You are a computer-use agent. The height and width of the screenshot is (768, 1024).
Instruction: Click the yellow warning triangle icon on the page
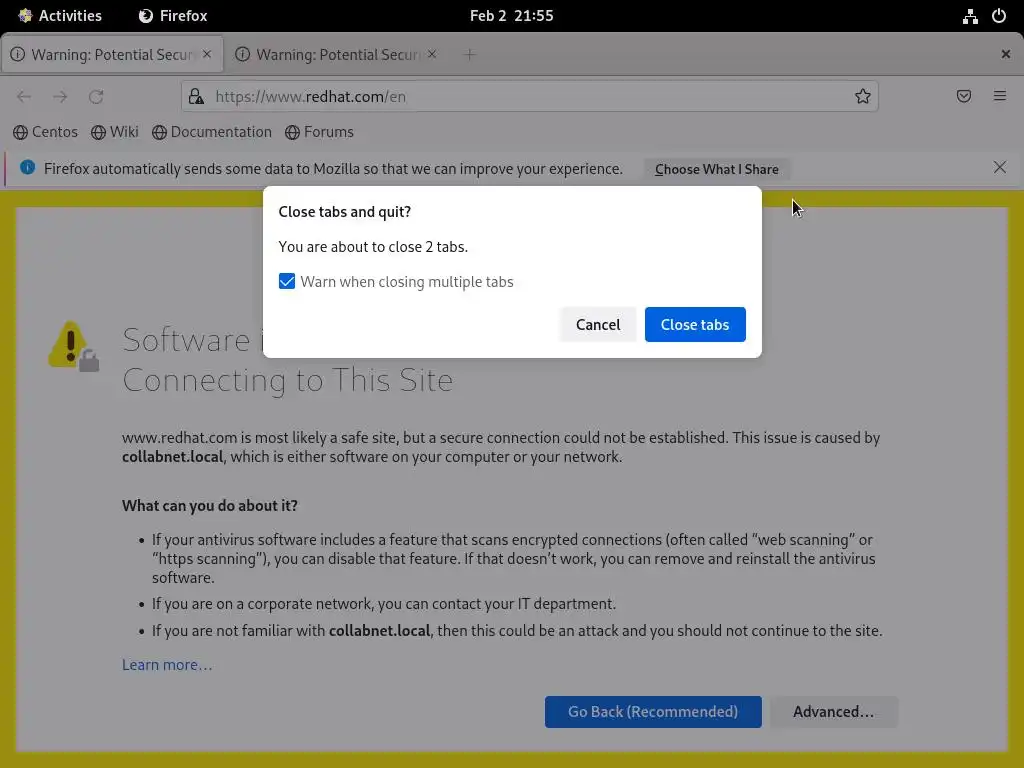pos(73,346)
